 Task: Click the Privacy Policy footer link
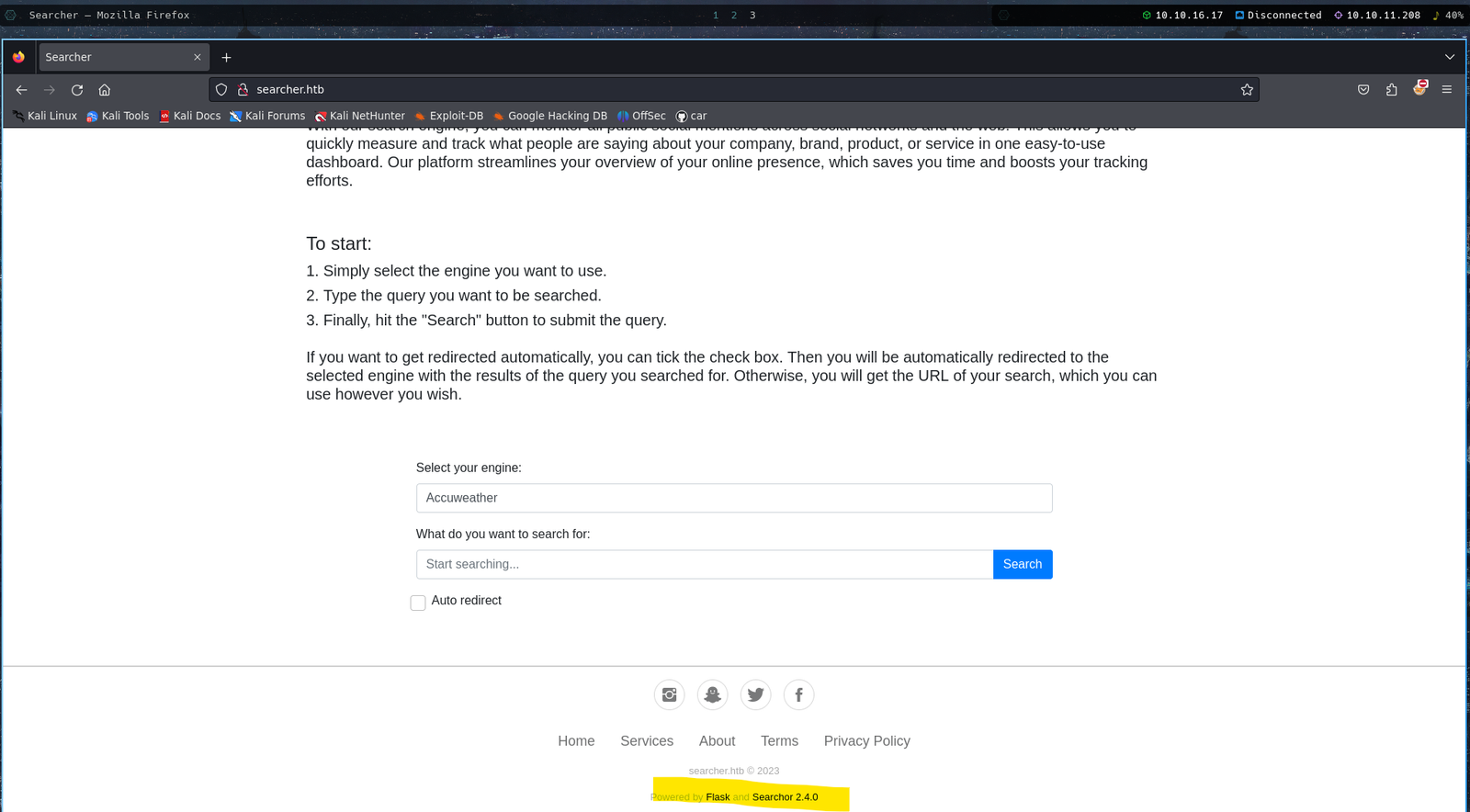tap(866, 741)
